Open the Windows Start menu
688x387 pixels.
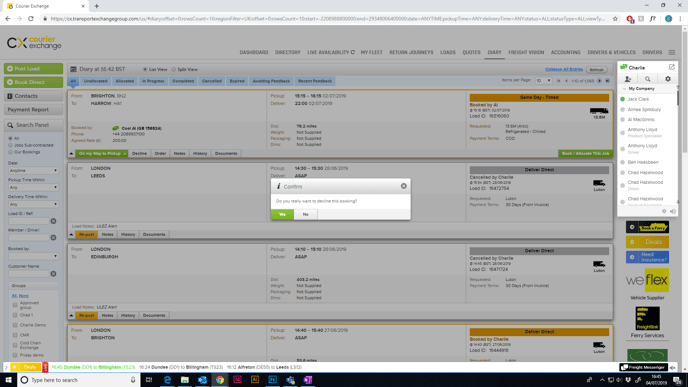[x=8, y=380]
